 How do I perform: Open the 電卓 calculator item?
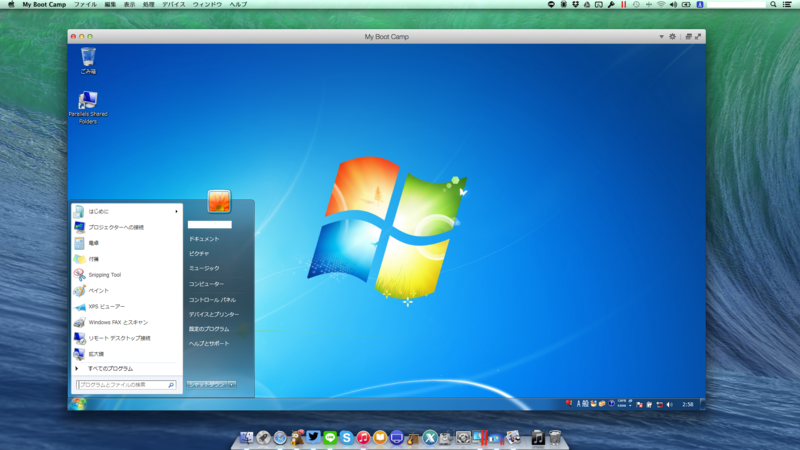pos(127,243)
